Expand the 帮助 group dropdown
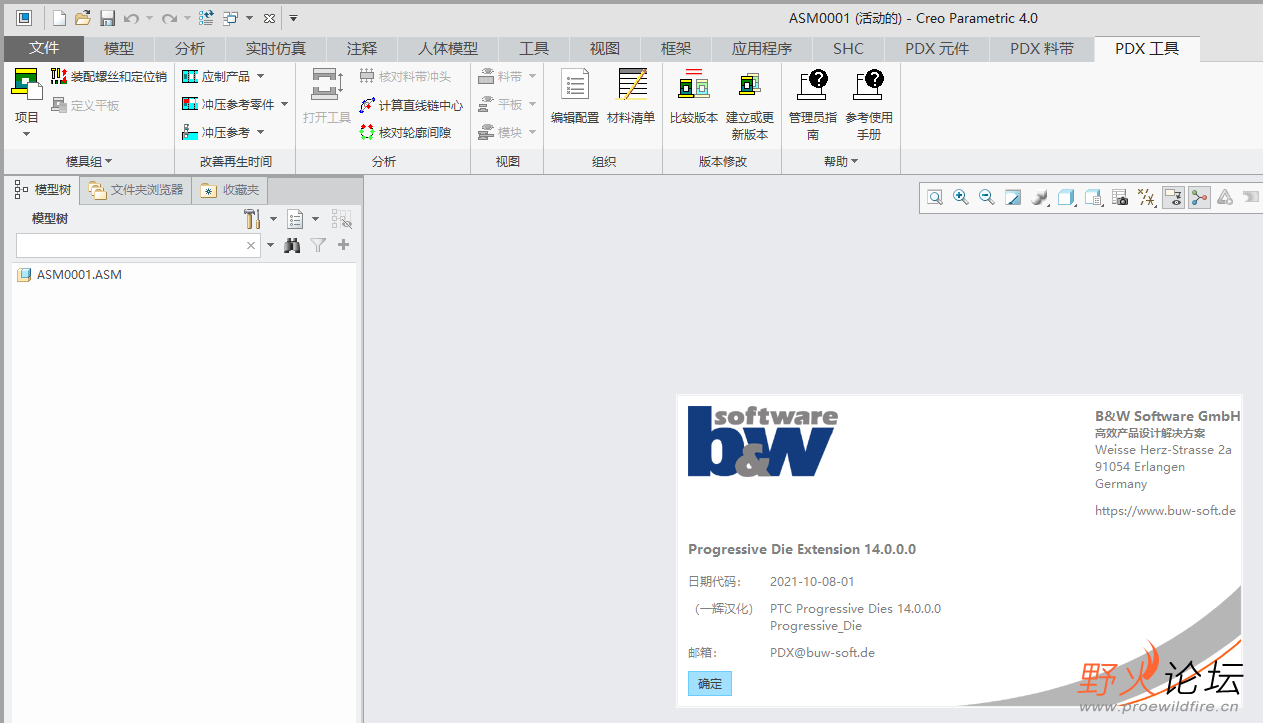 pyautogui.click(x=841, y=161)
